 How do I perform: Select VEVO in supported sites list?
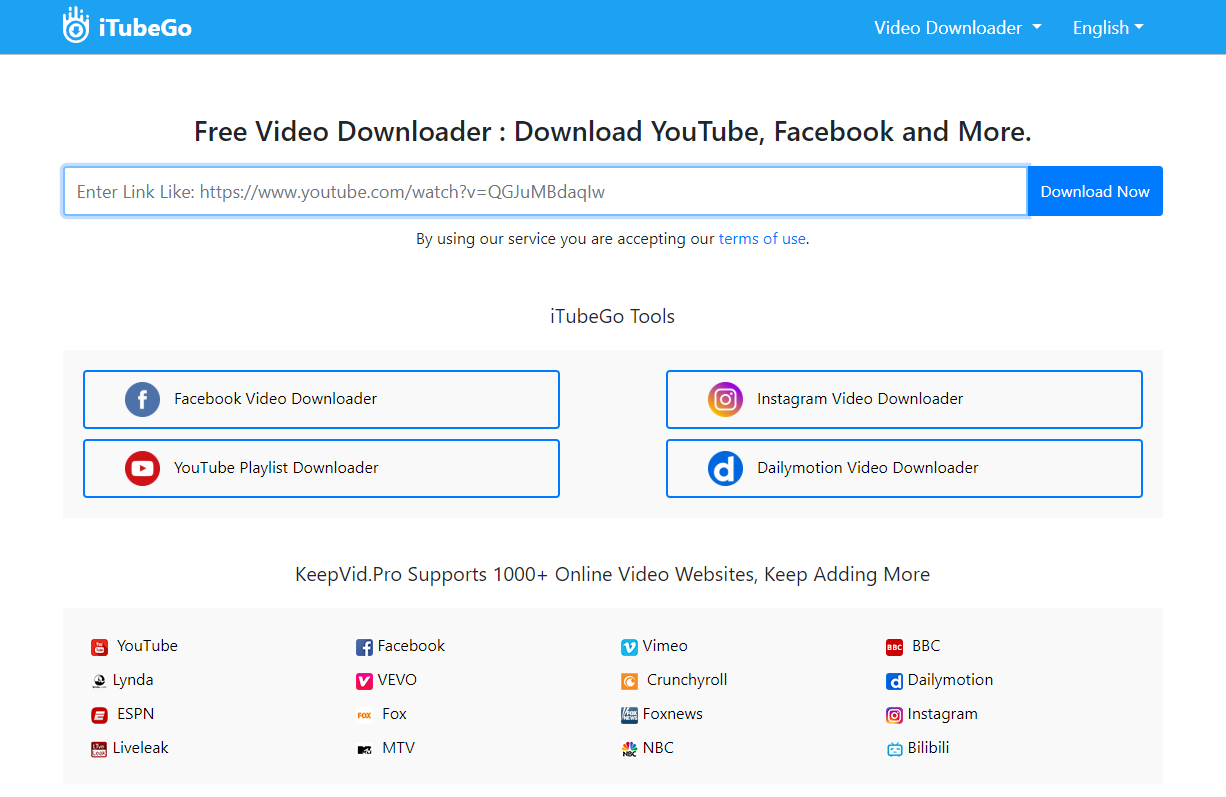397,680
